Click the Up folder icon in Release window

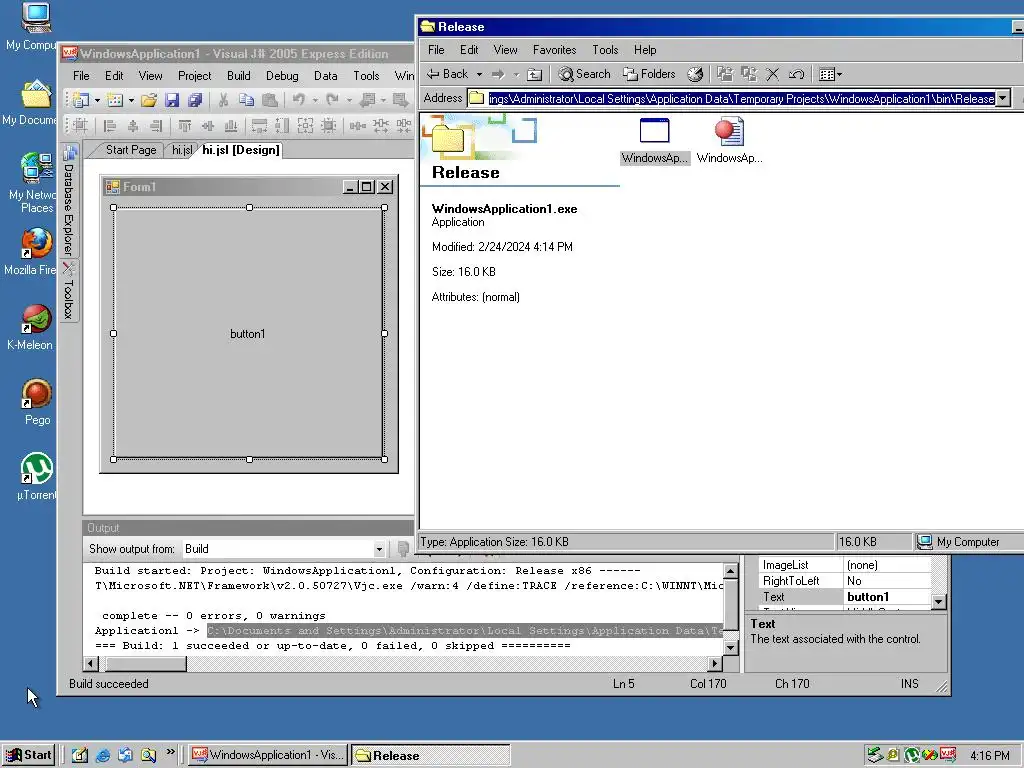pos(534,74)
